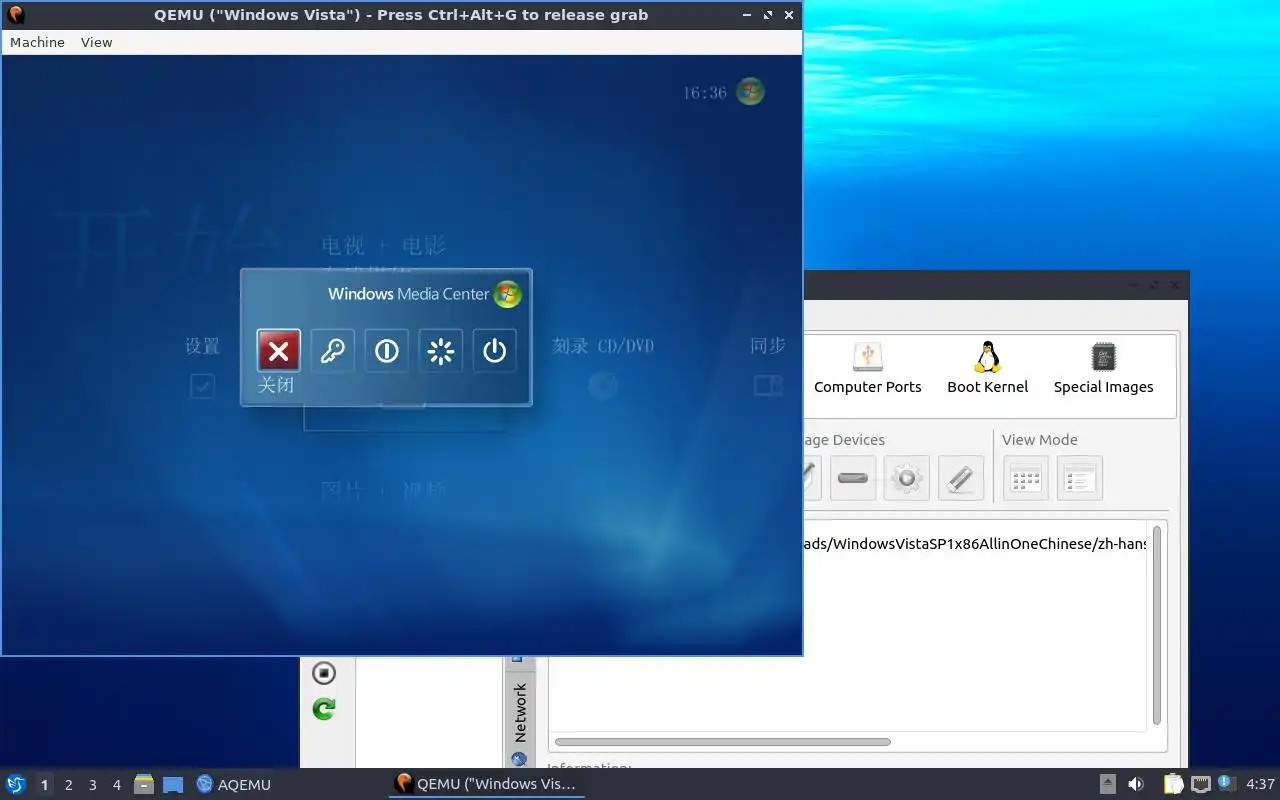This screenshot has width=1280, height=800.
Task: Switch View Mode to details list
Action: (x=1080, y=478)
